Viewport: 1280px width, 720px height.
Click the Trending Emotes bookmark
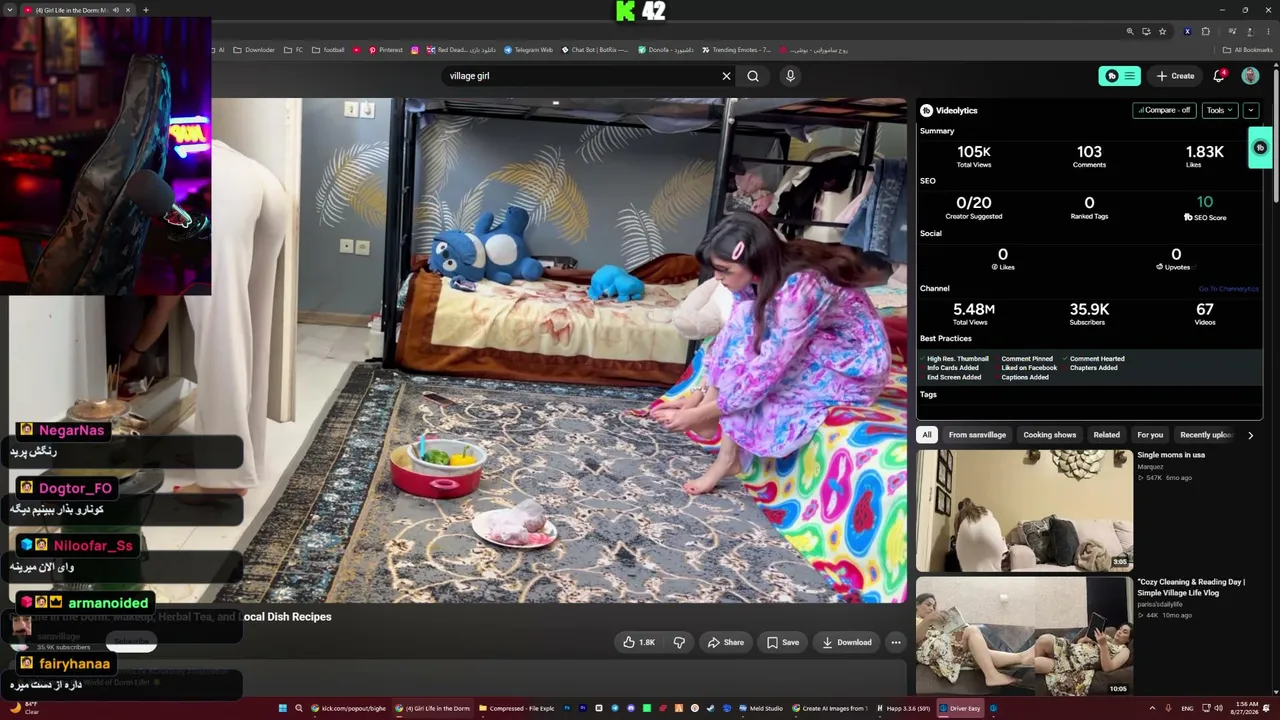click(736, 50)
